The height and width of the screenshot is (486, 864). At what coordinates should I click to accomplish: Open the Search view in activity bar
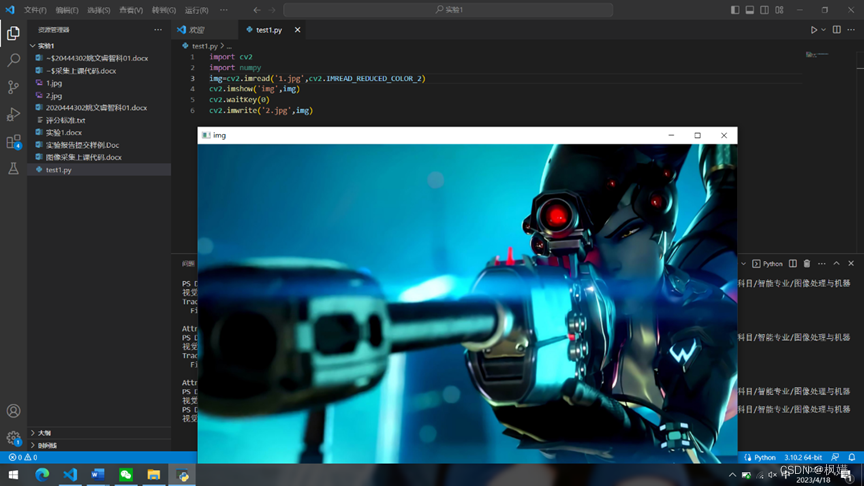(13, 60)
